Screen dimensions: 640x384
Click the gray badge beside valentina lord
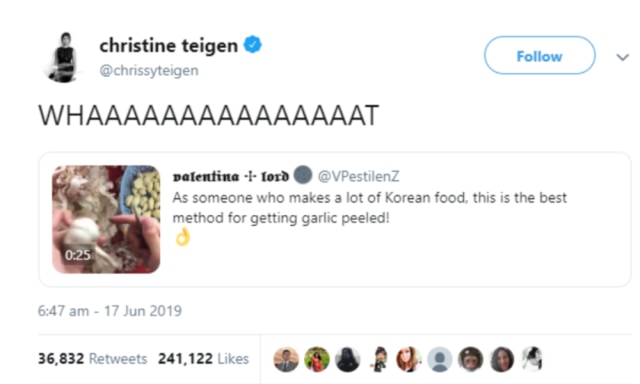pyautogui.click(x=303, y=175)
